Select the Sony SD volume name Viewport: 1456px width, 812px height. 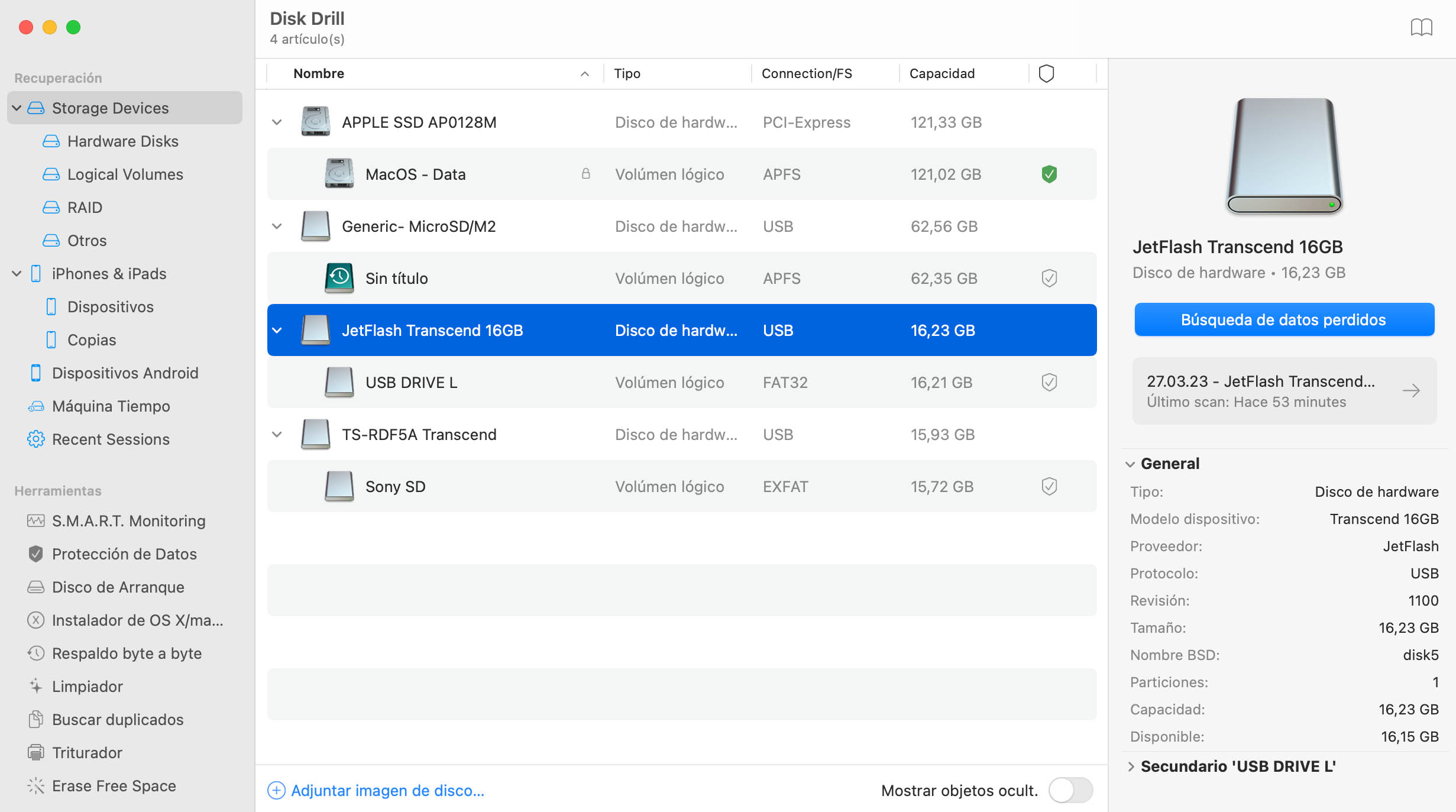pyautogui.click(x=395, y=486)
